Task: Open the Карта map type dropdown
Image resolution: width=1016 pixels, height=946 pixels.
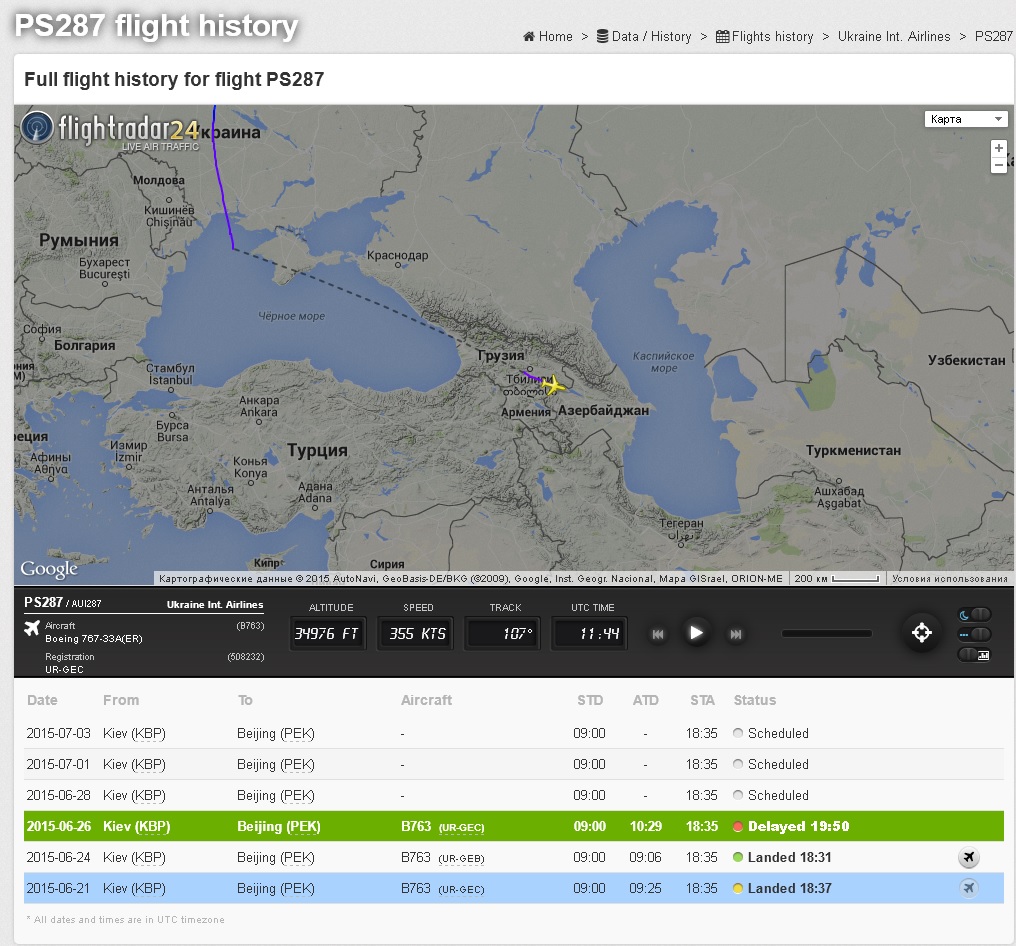Action: [x=966, y=119]
